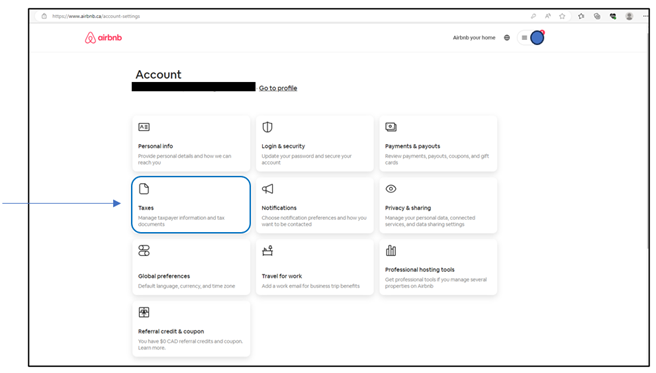Click 'Manage your personal data, connected services' text

[x=430, y=221]
